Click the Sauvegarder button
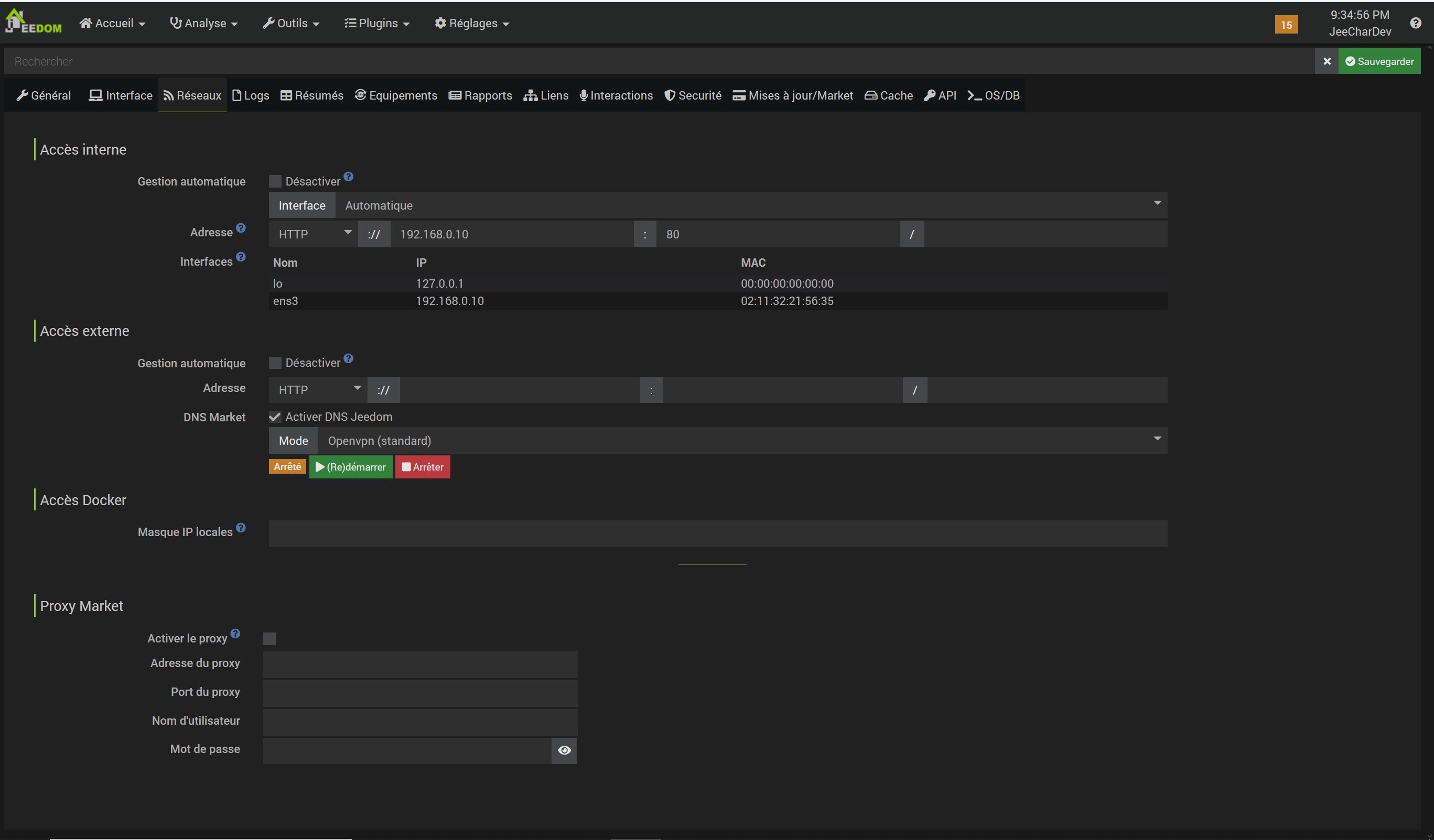 pyautogui.click(x=1379, y=61)
